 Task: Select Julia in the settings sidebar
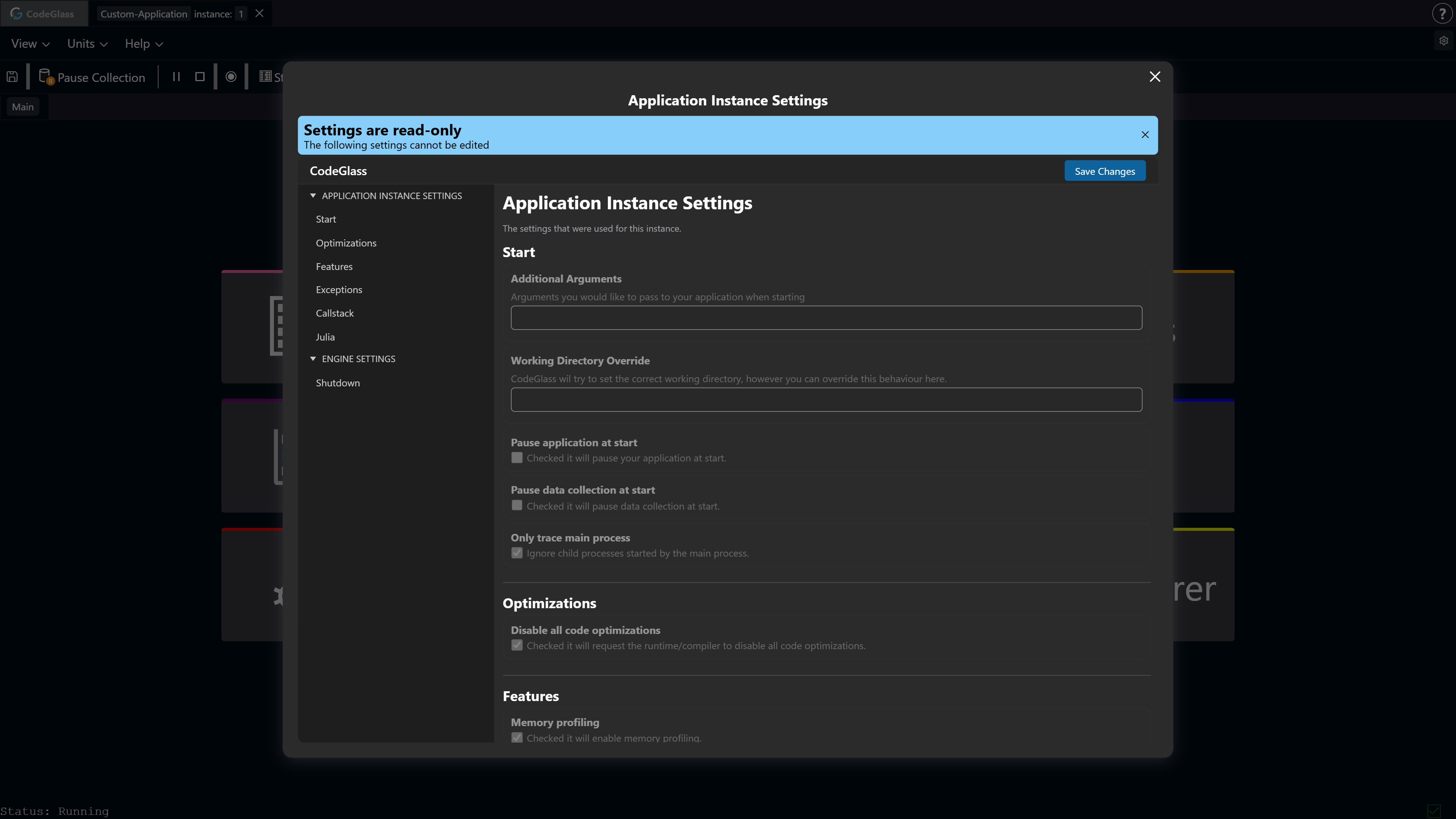click(x=325, y=336)
